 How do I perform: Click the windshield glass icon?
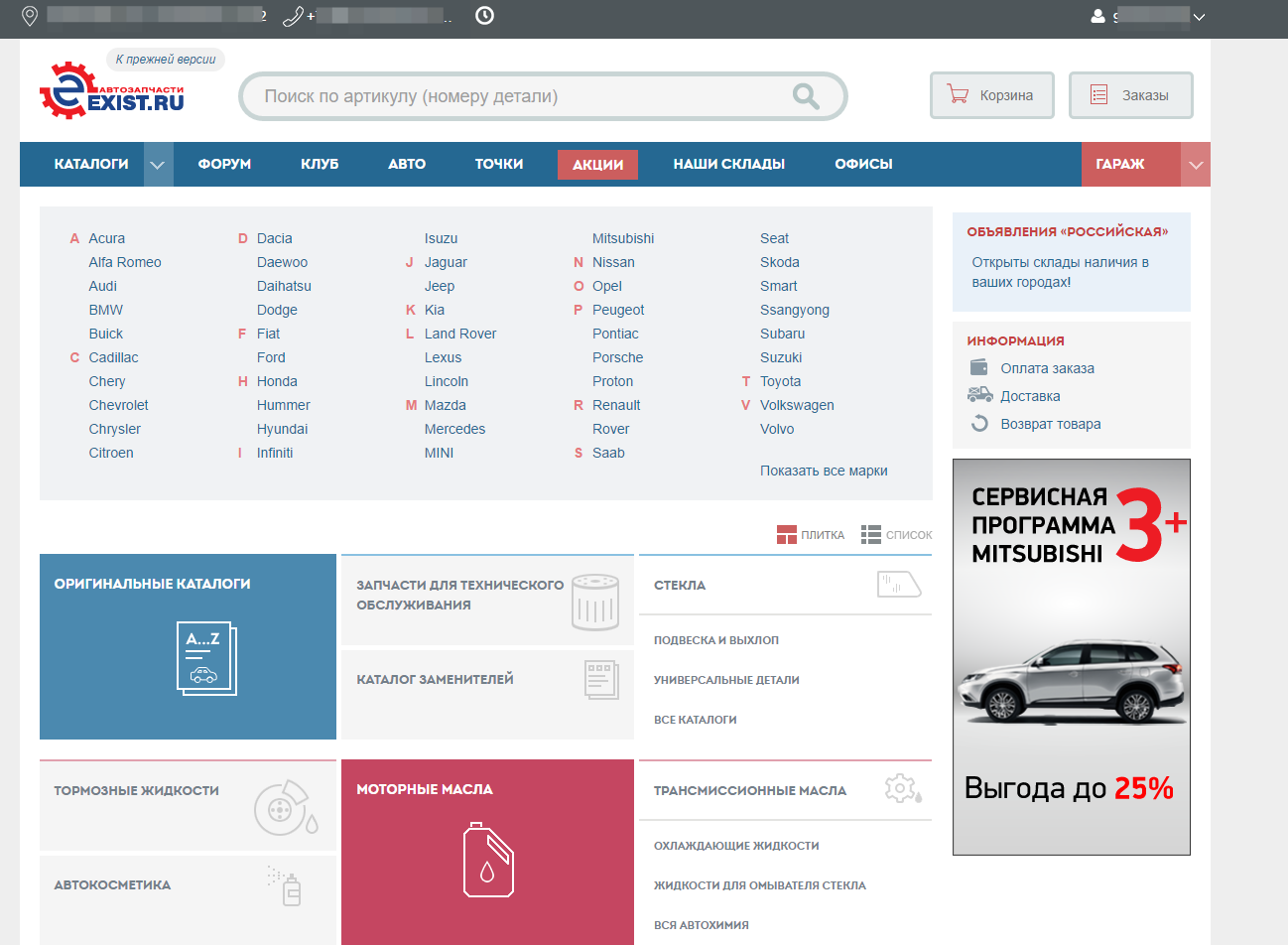(900, 585)
